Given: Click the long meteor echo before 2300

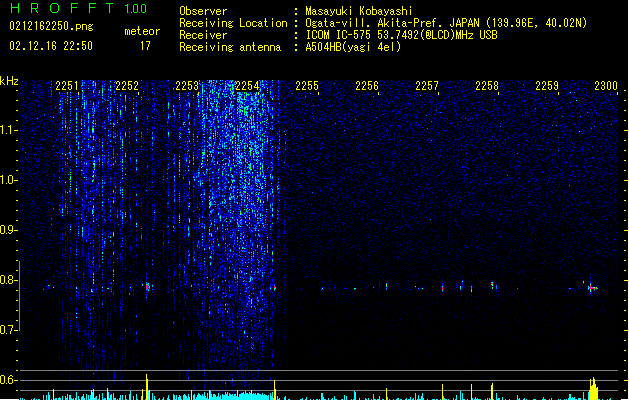Looking at the screenshot, I should point(592,287).
